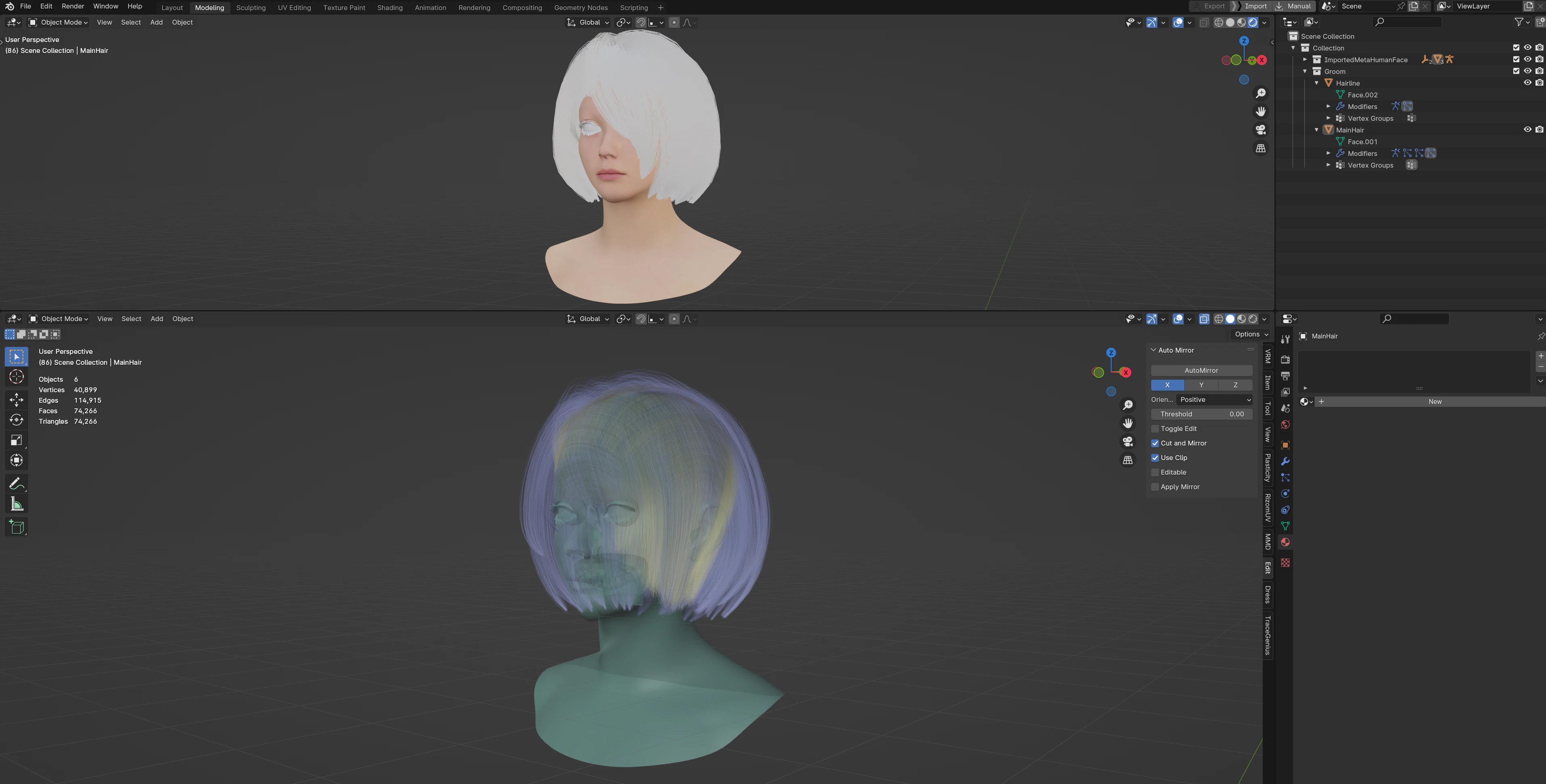Select the Move tool in lower viewport toolbar
This screenshot has height=784, width=1546.
point(17,399)
